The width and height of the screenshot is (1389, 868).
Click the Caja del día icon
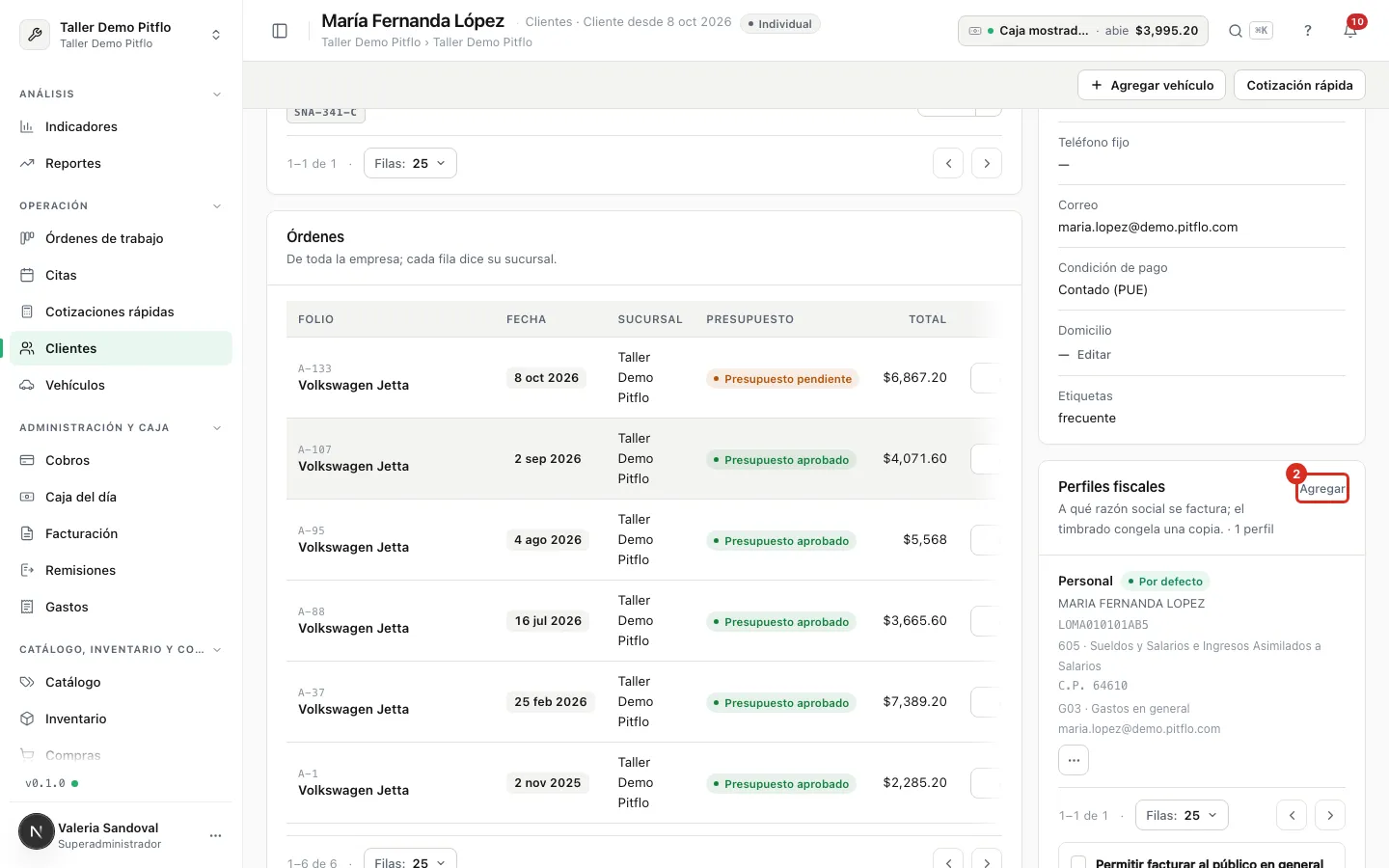coord(27,497)
